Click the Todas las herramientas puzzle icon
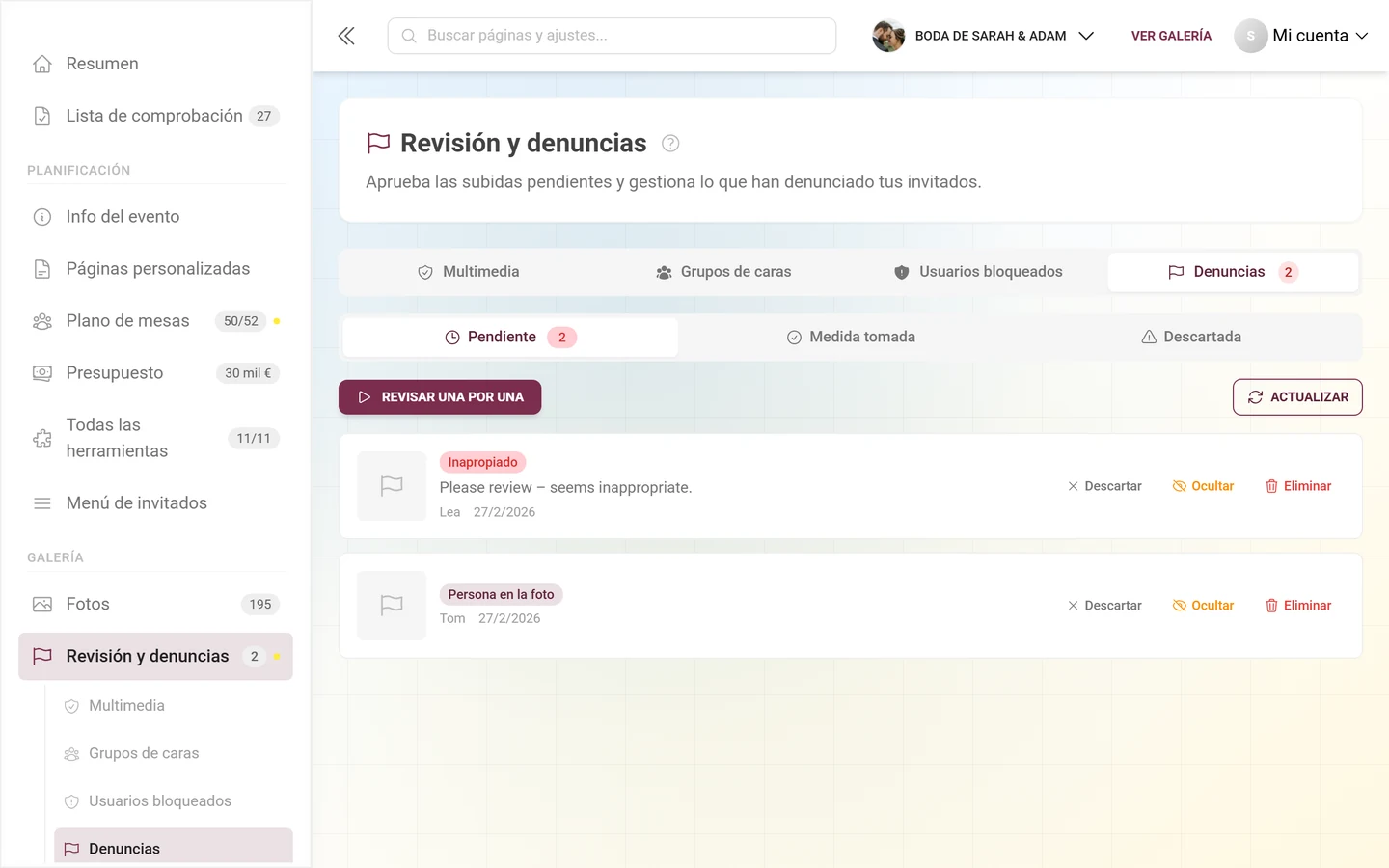This screenshot has width=1389, height=868. [42, 438]
